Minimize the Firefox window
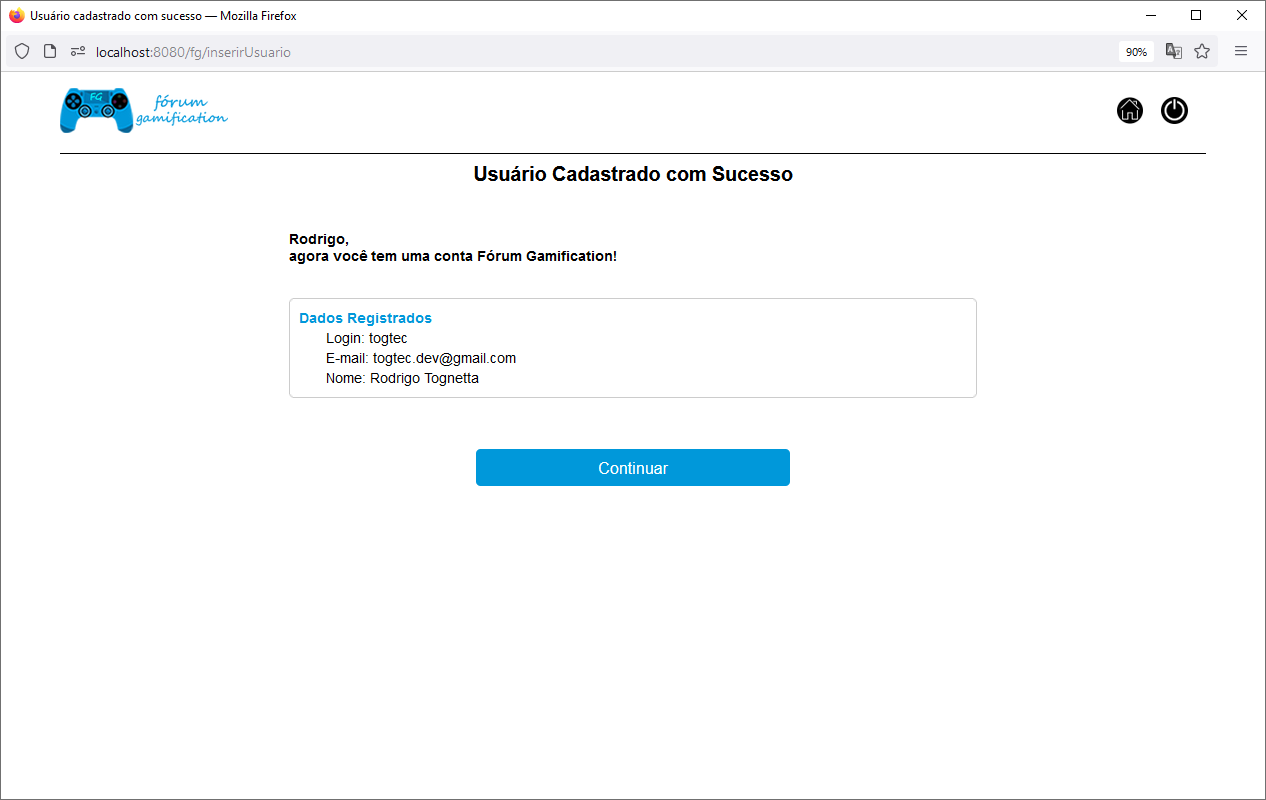 pyautogui.click(x=1150, y=16)
